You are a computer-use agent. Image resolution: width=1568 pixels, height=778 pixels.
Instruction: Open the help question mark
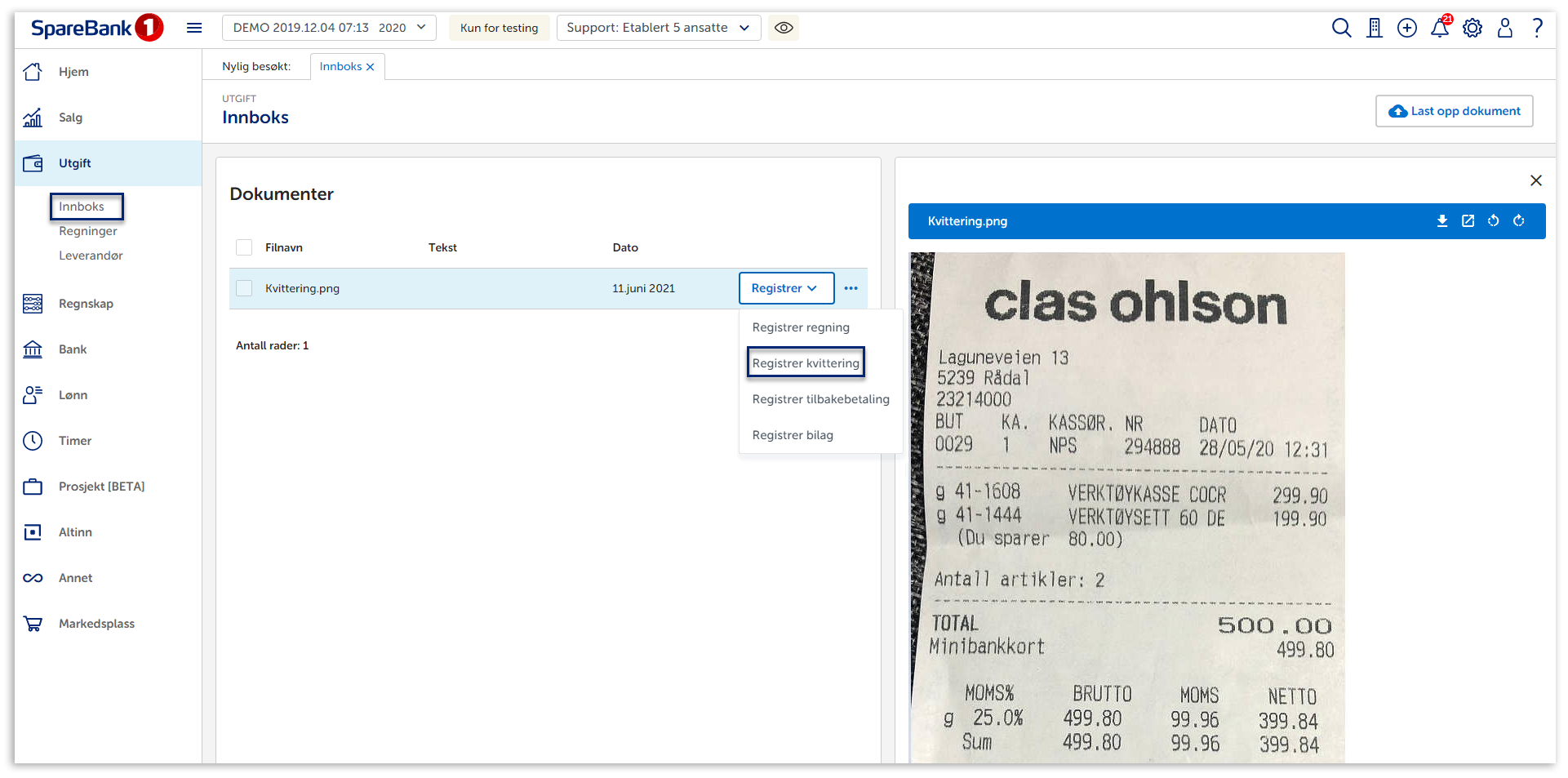1538,28
